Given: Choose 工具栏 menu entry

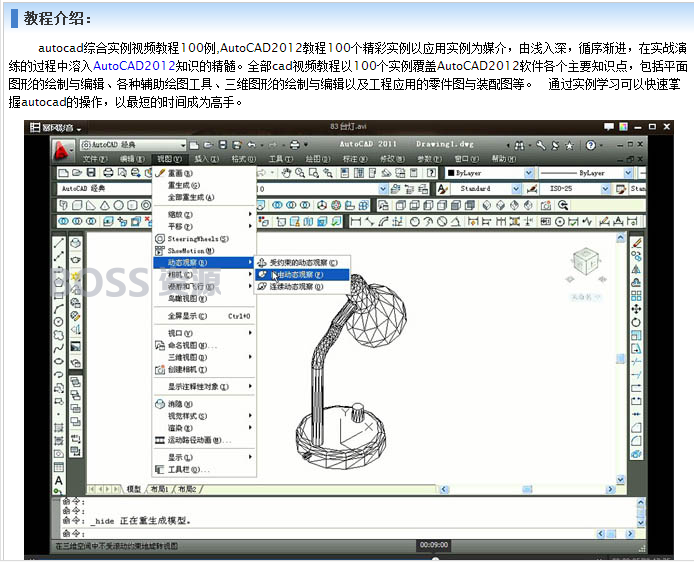Looking at the screenshot, I should [x=204, y=470].
